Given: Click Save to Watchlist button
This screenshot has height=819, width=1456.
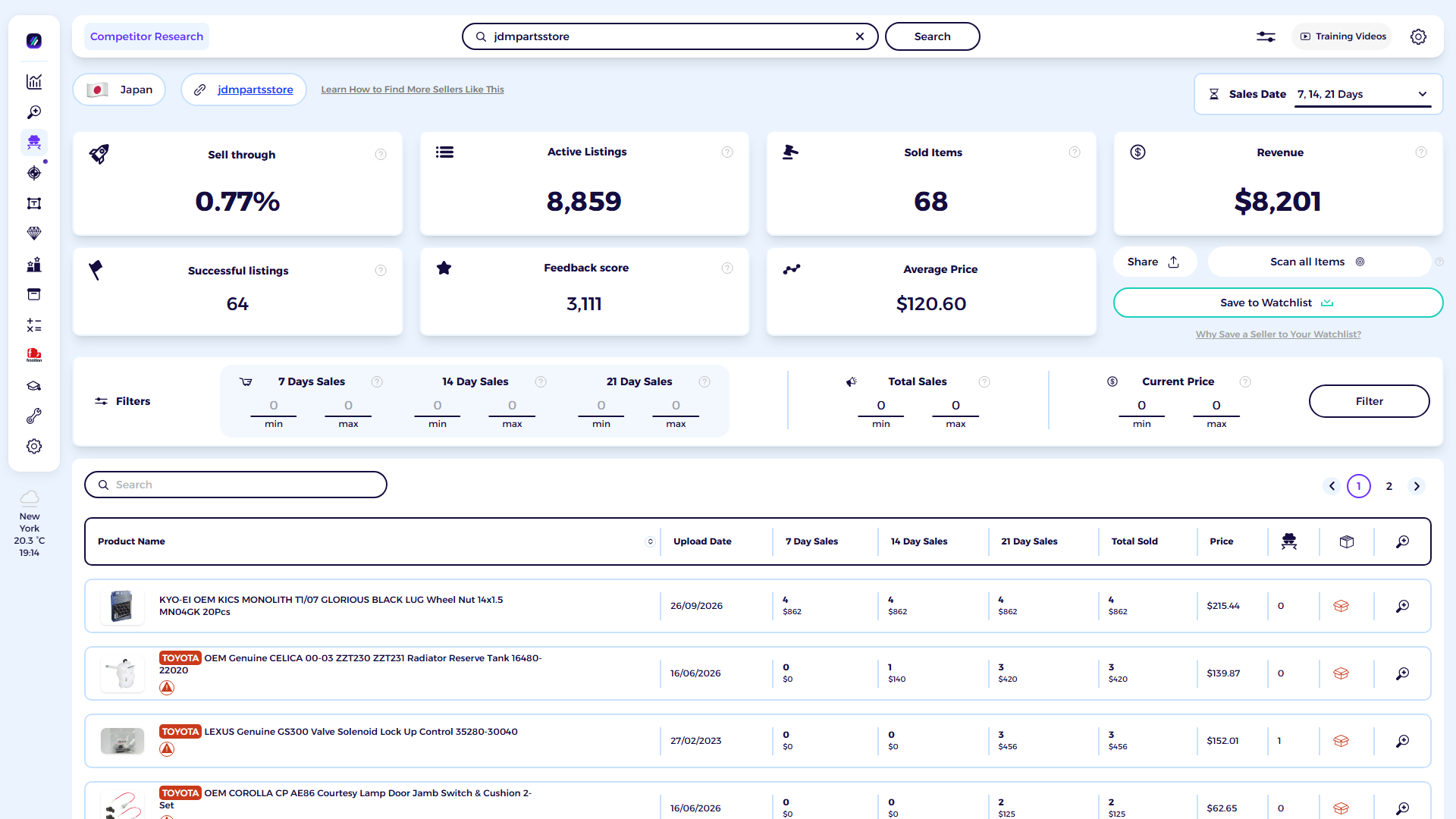Looking at the screenshot, I should [1278, 303].
